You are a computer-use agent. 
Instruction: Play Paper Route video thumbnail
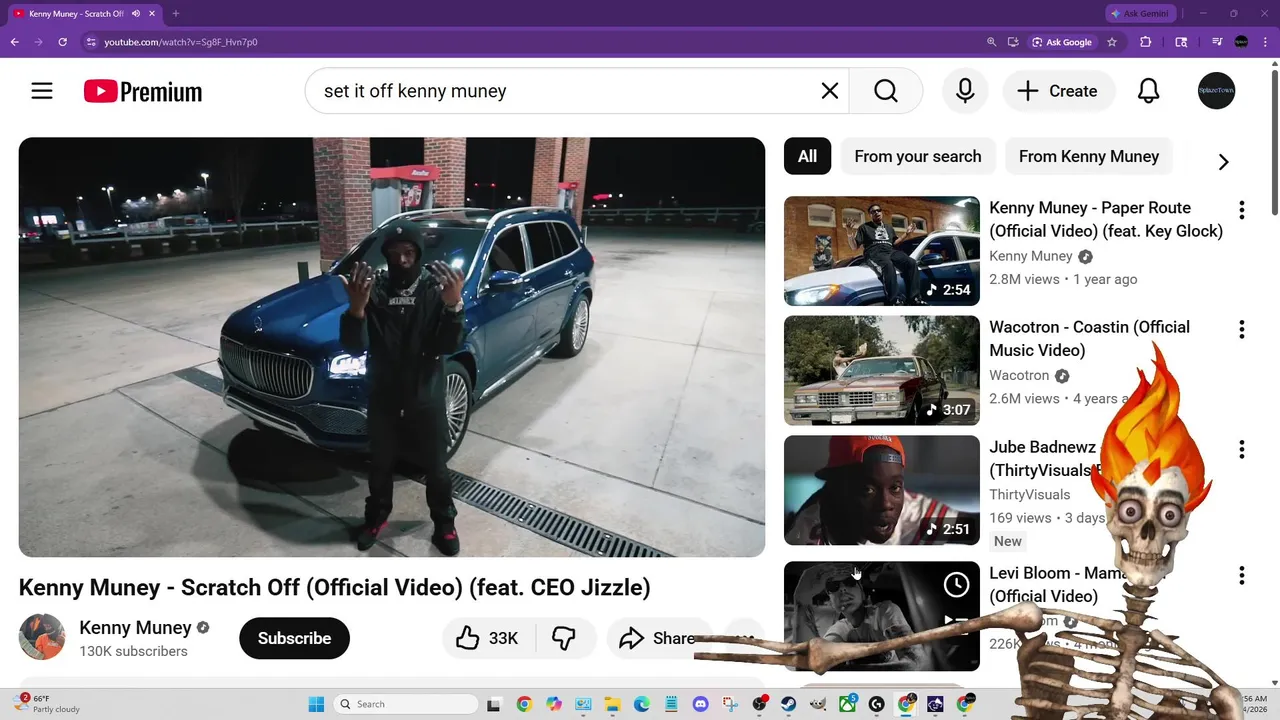[881, 251]
